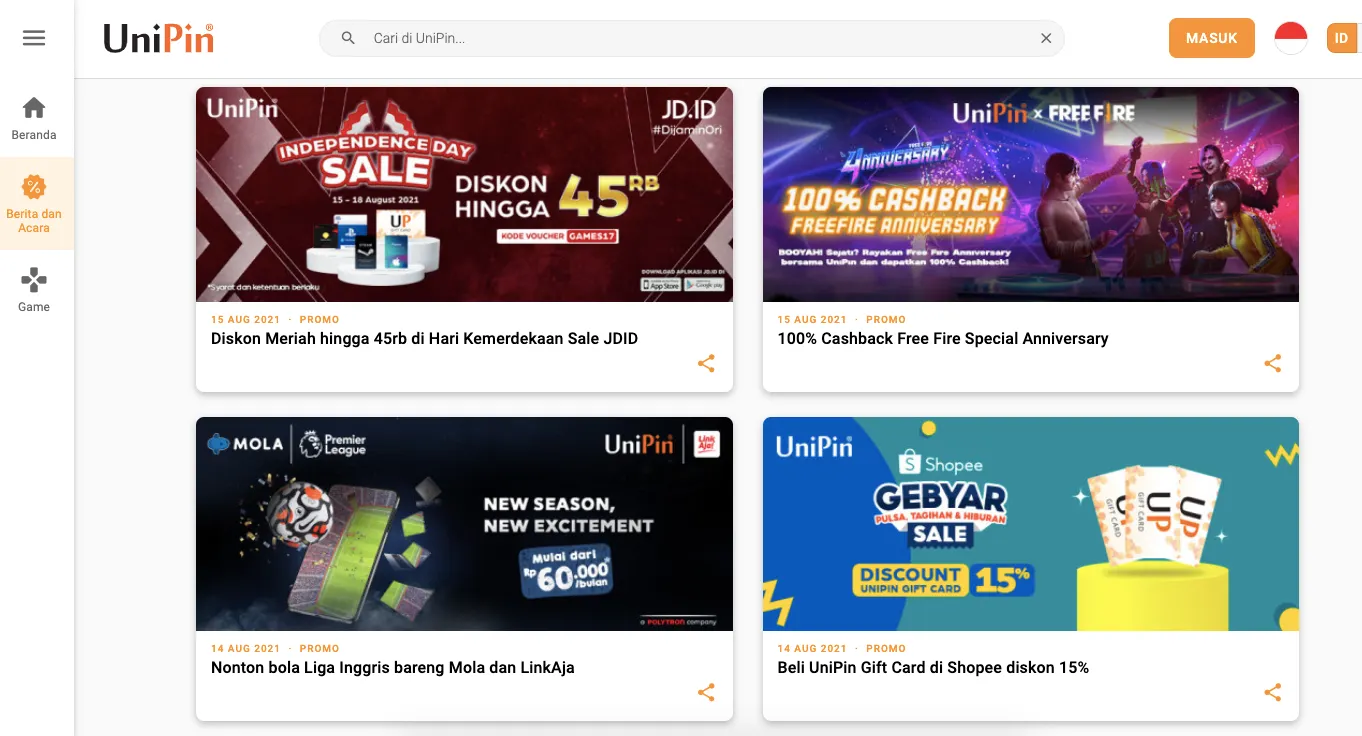Select the Indonesia flag icon
Image resolution: width=1362 pixels, height=736 pixels.
(x=1291, y=38)
